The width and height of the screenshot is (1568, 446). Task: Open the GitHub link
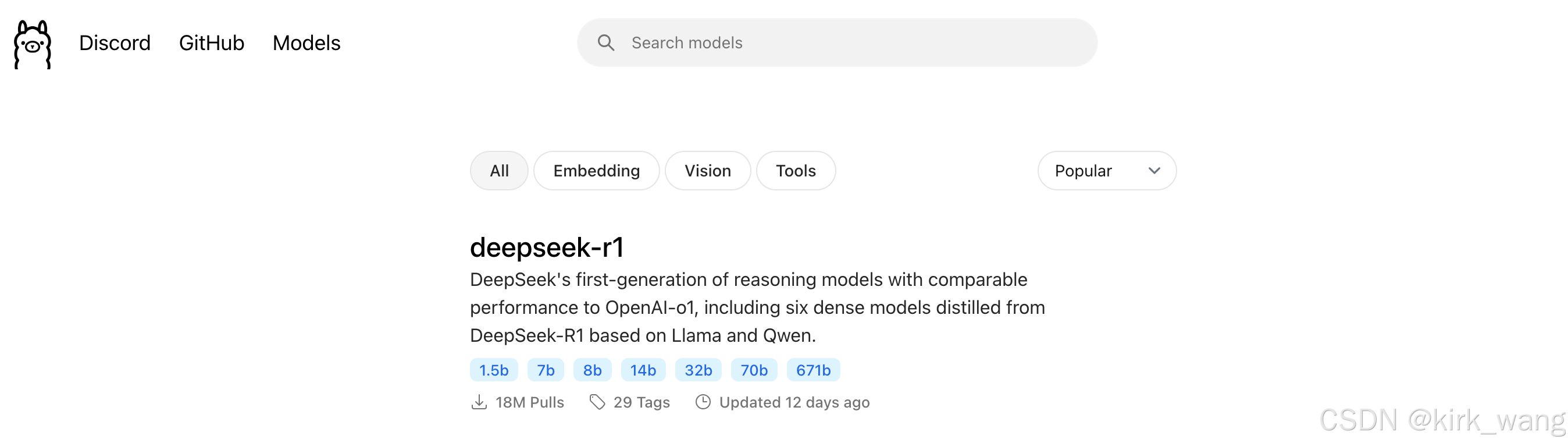point(211,43)
